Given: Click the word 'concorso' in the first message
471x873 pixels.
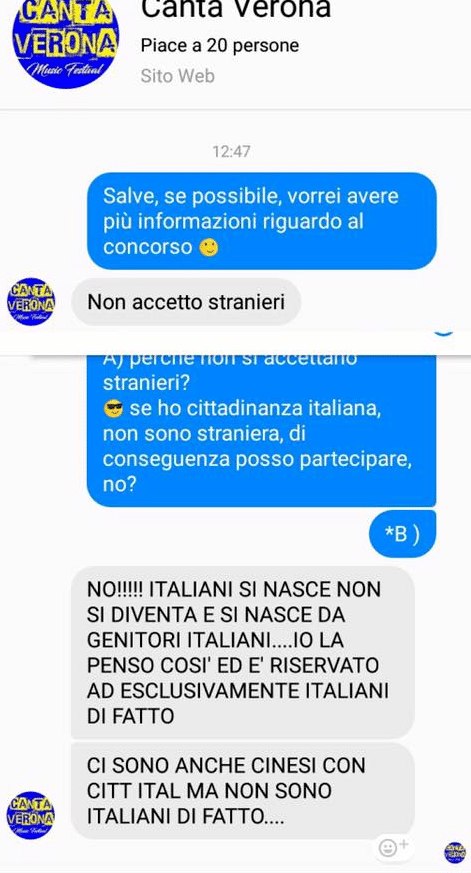Looking at the screenshot, I should [x=148, y=248].
